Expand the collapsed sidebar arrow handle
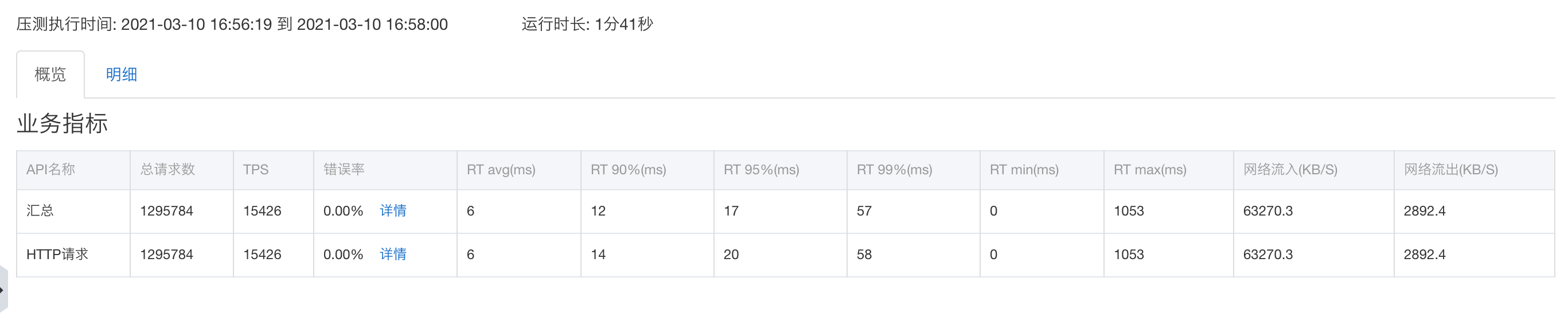This screenshot has height=313, width=1568. click(x=3, y=290)
